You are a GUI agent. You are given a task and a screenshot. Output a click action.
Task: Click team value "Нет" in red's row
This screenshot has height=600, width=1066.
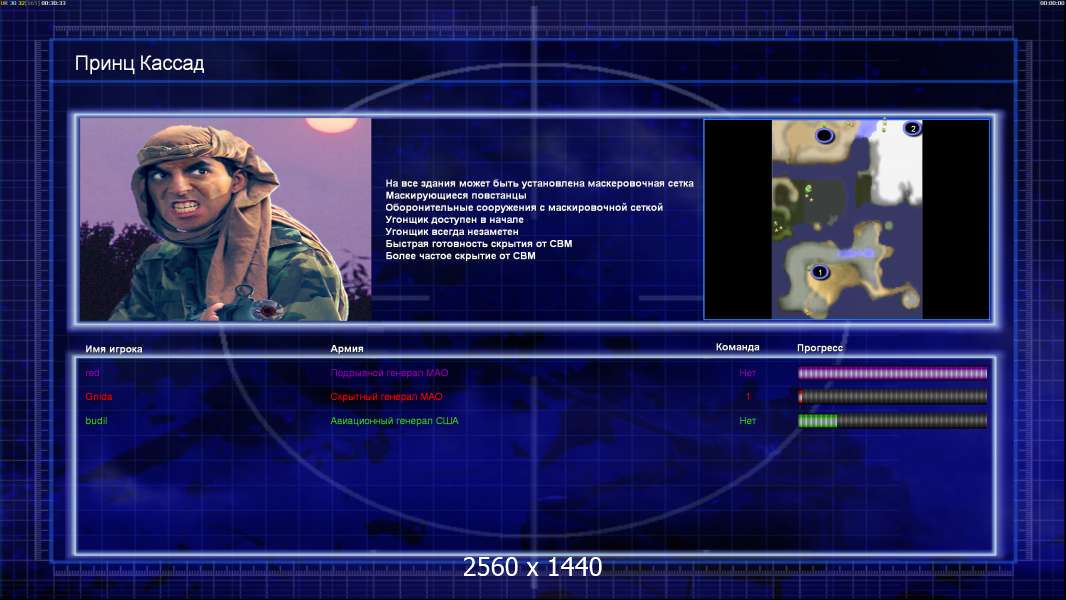tap(747, 373)
